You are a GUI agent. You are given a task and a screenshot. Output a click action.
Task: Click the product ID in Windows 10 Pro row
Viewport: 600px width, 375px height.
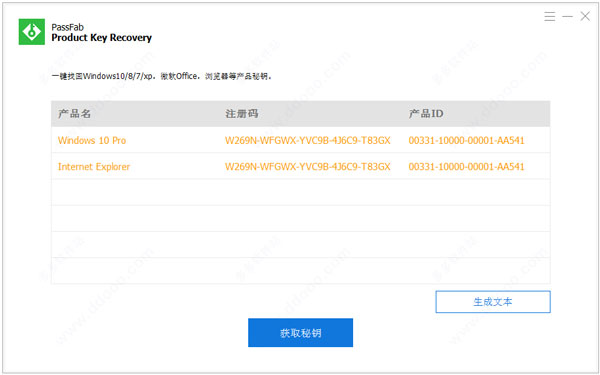(x=466, y=140)
